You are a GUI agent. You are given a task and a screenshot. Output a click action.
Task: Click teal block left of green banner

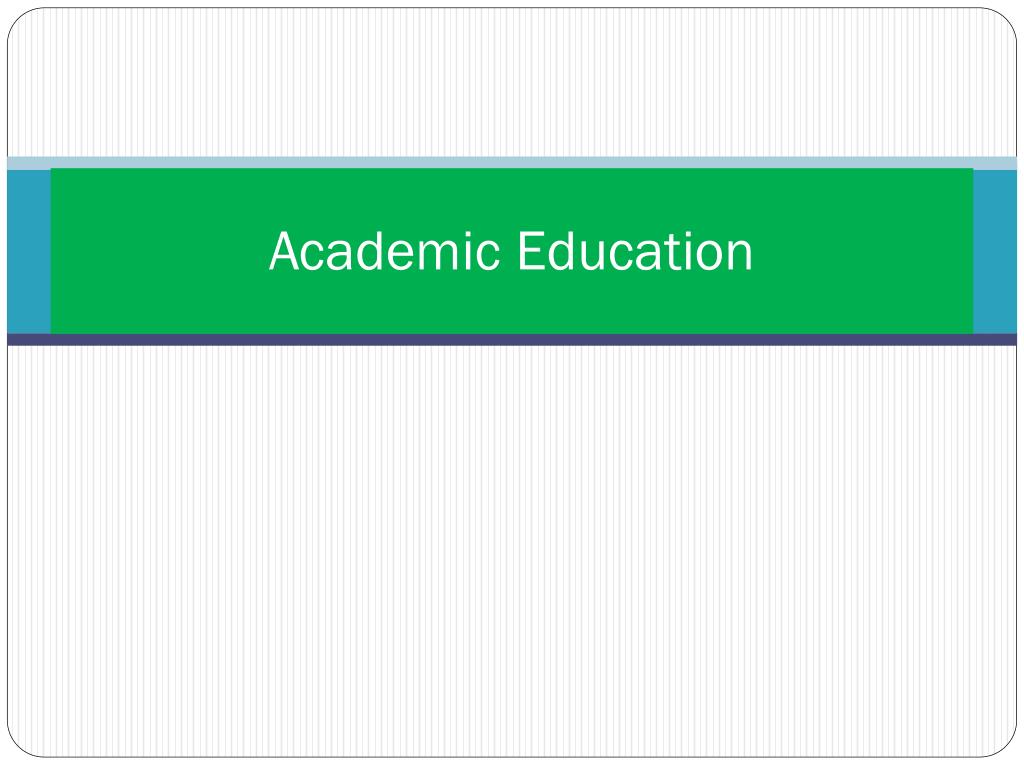coord(29,251)
